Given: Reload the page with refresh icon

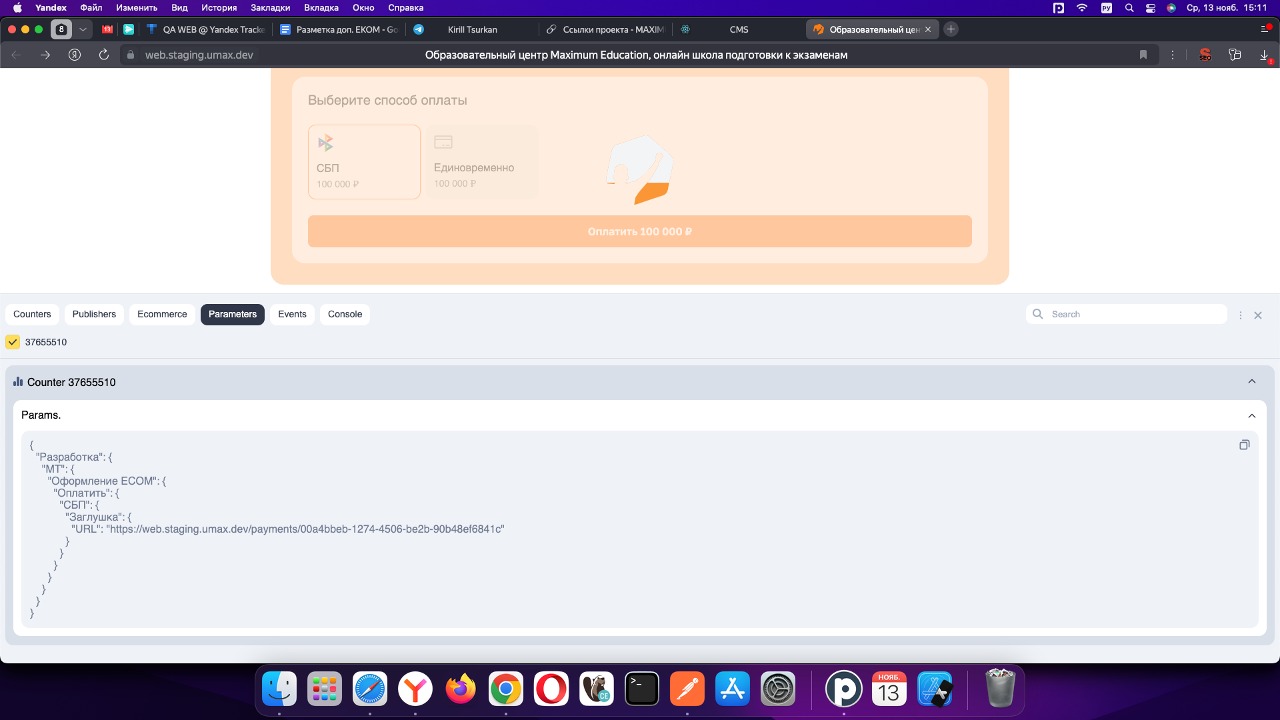Looking at the screenshot, I should click(x=104, y=55).
